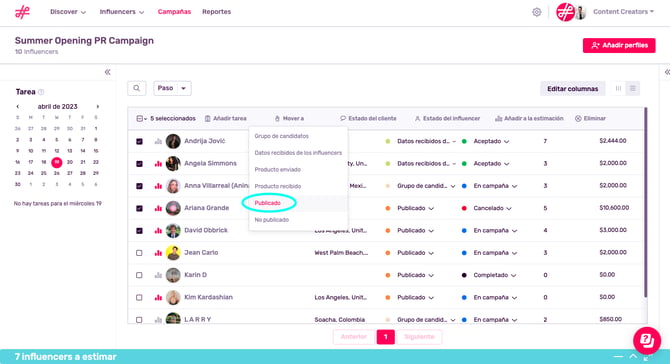The width and height of the screenshot is (670, 364).
Task: Toggle the select-all checkbox in table header
Action: click(140, 118)
